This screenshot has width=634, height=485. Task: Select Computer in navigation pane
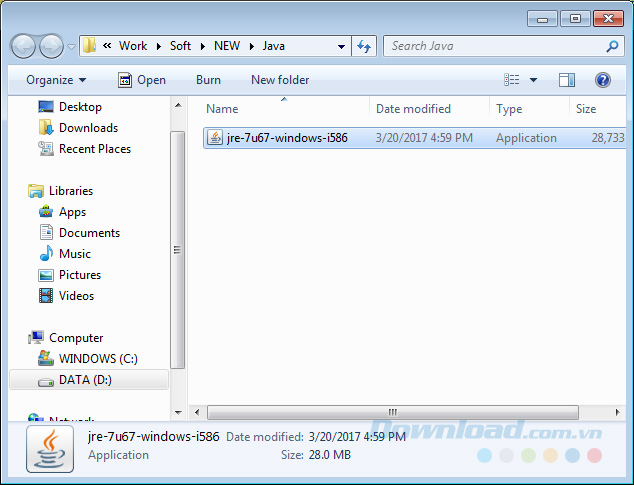coord(76,338)
